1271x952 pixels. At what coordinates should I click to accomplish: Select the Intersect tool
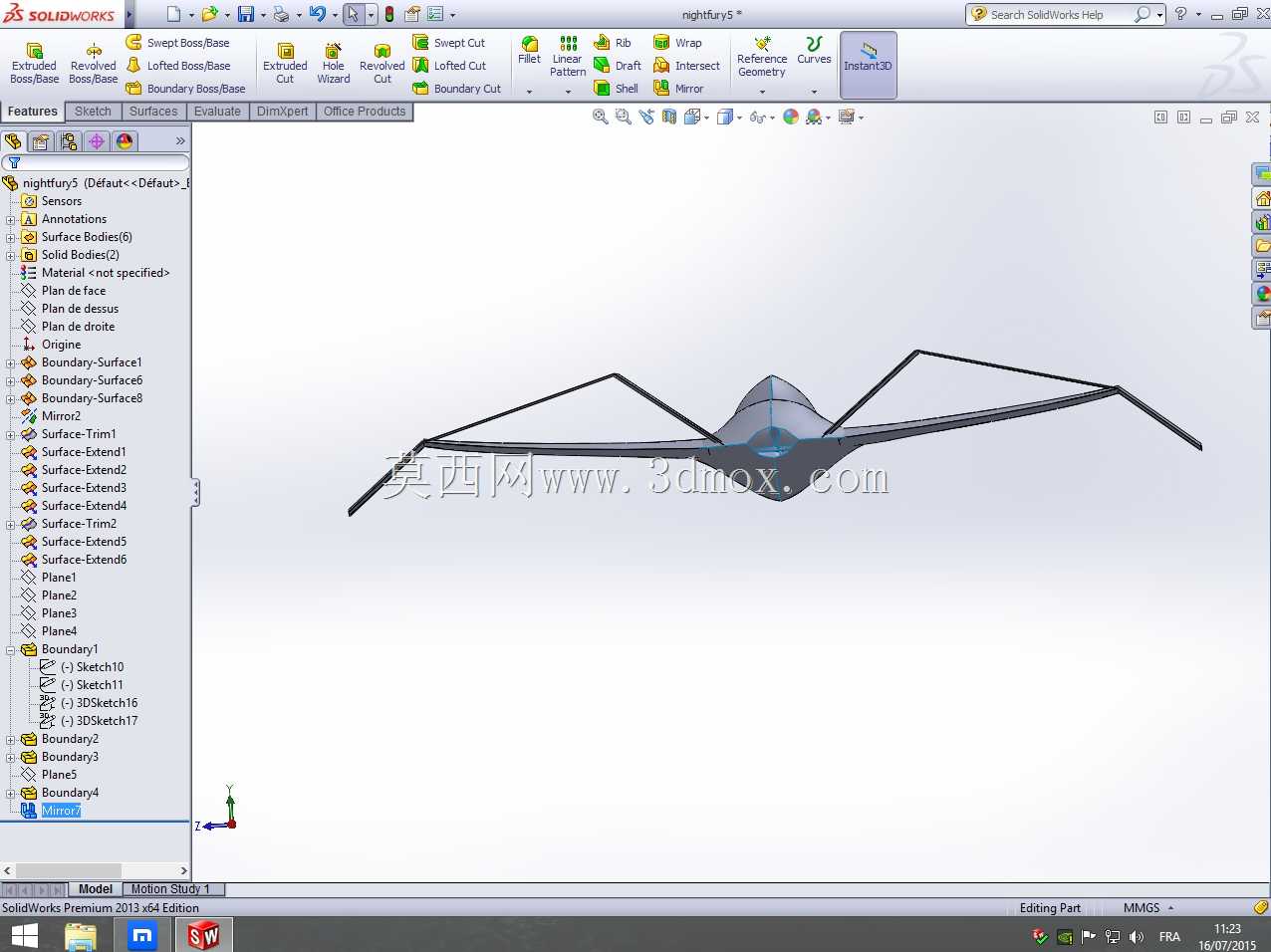(687, 66)
